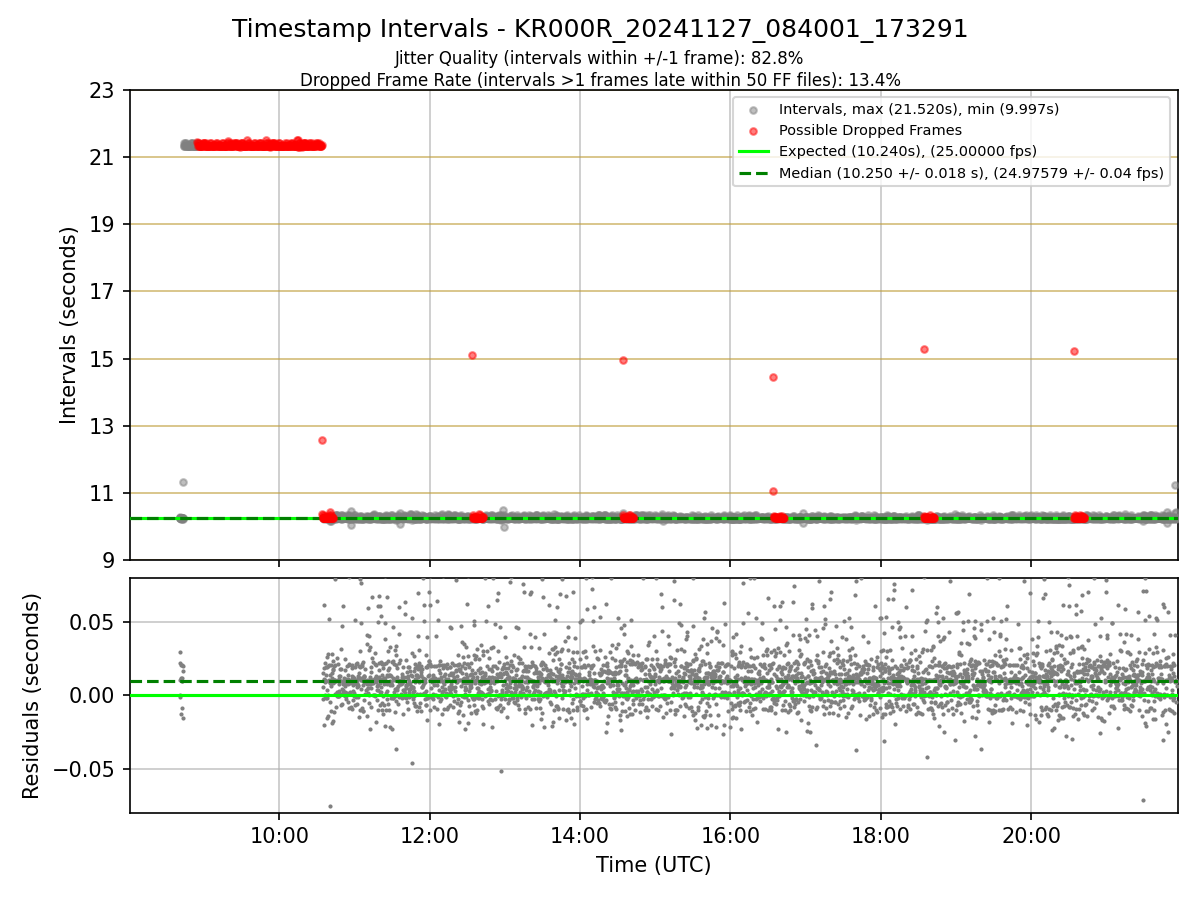Select the Dropped Frame Rate 13.4% subtitle line
1200x900 pixels.
coord(600,80)
